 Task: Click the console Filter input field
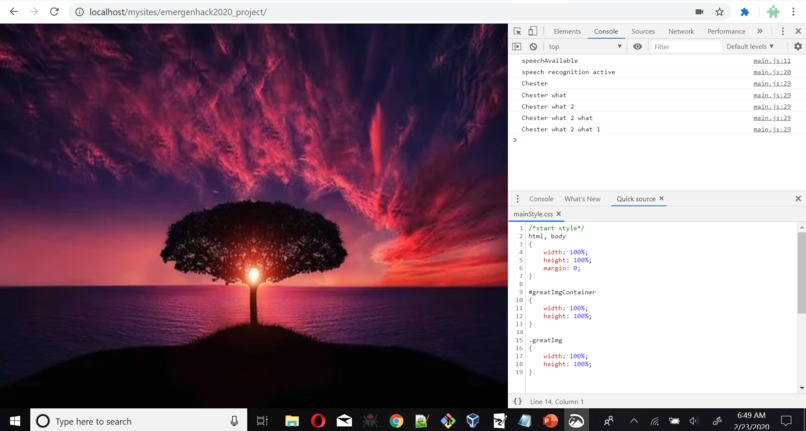point(686,46)
